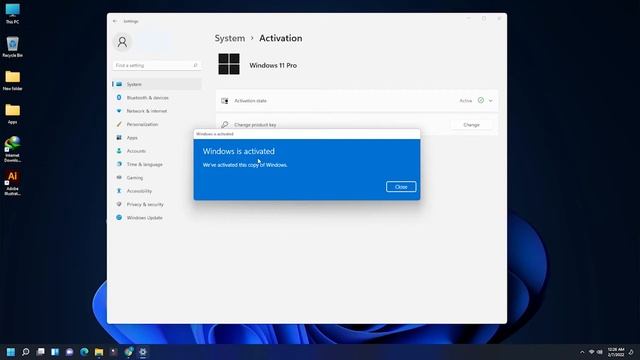Open the notification icon in system tray

coord(631,352)
